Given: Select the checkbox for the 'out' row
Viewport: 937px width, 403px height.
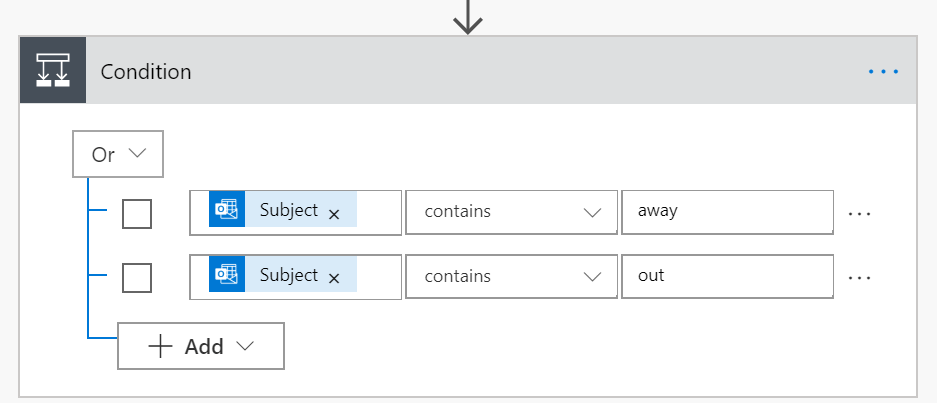Looking at the screenshot, I should (137, 277).
